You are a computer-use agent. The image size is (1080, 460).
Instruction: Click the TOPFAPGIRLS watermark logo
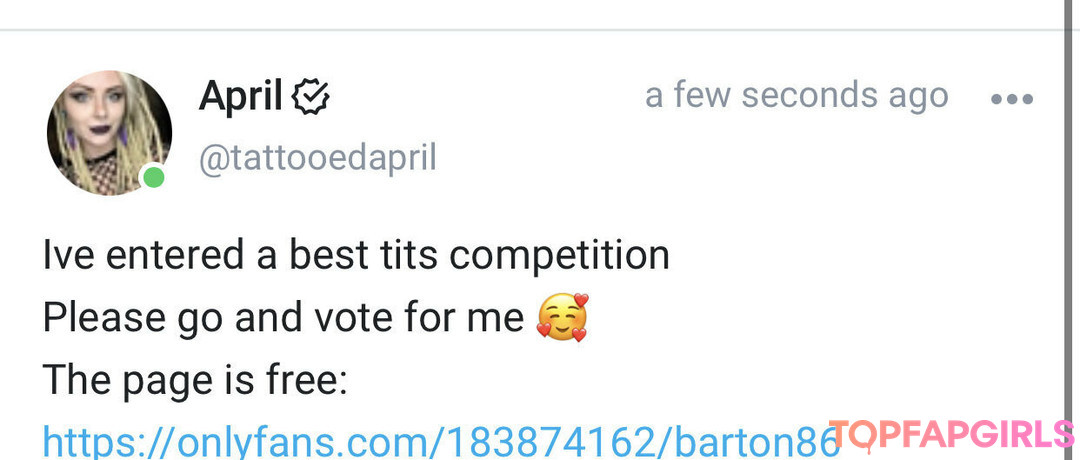(x=952, y=433)
